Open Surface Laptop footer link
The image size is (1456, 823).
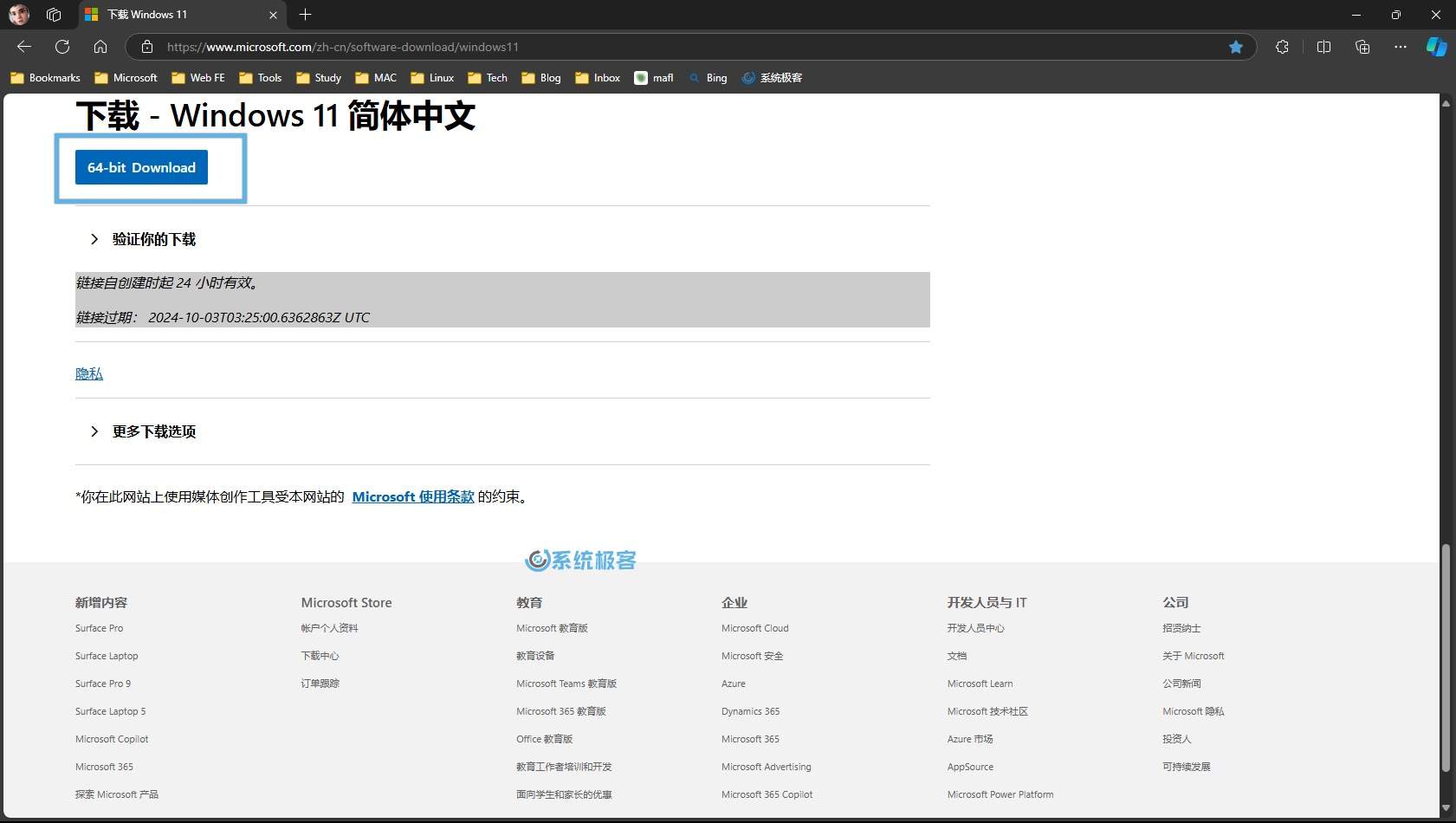coord(107,656)
